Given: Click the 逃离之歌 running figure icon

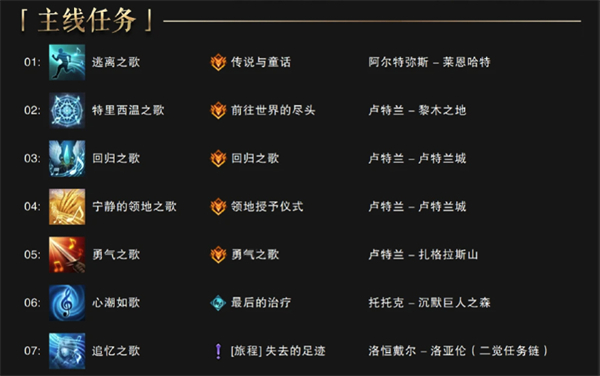Looking at the screenshot, I should pos(67,62).
